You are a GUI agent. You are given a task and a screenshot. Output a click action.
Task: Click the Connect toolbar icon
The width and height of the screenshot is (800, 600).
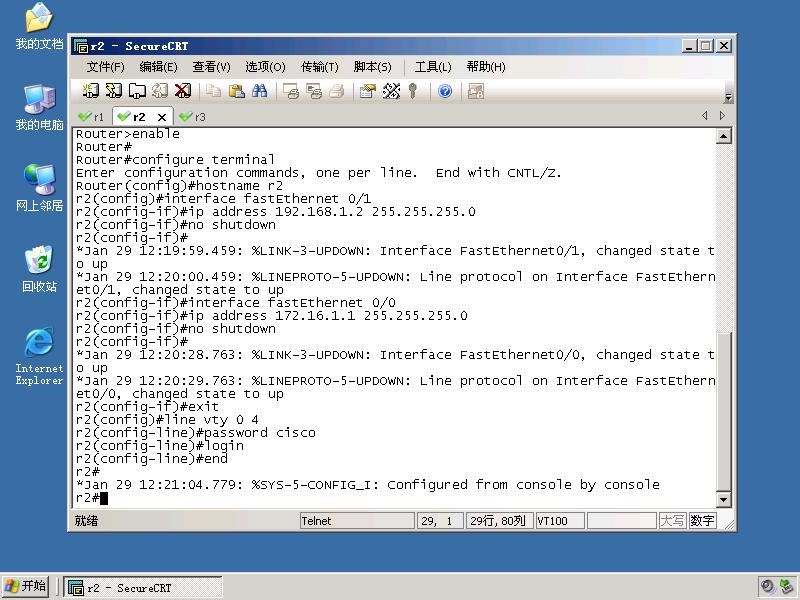[90, 91]
